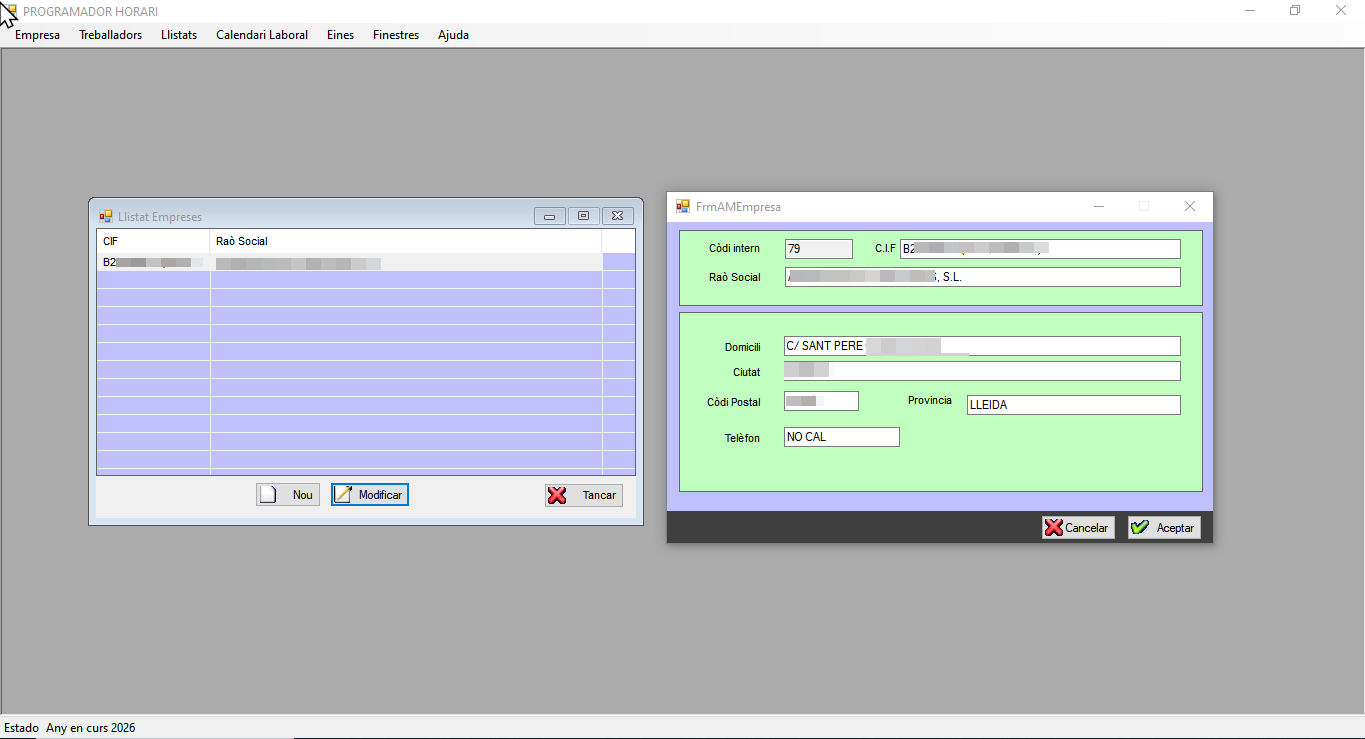Open the Eines menu
The image size is (1365, 739).
coord(340,35)
